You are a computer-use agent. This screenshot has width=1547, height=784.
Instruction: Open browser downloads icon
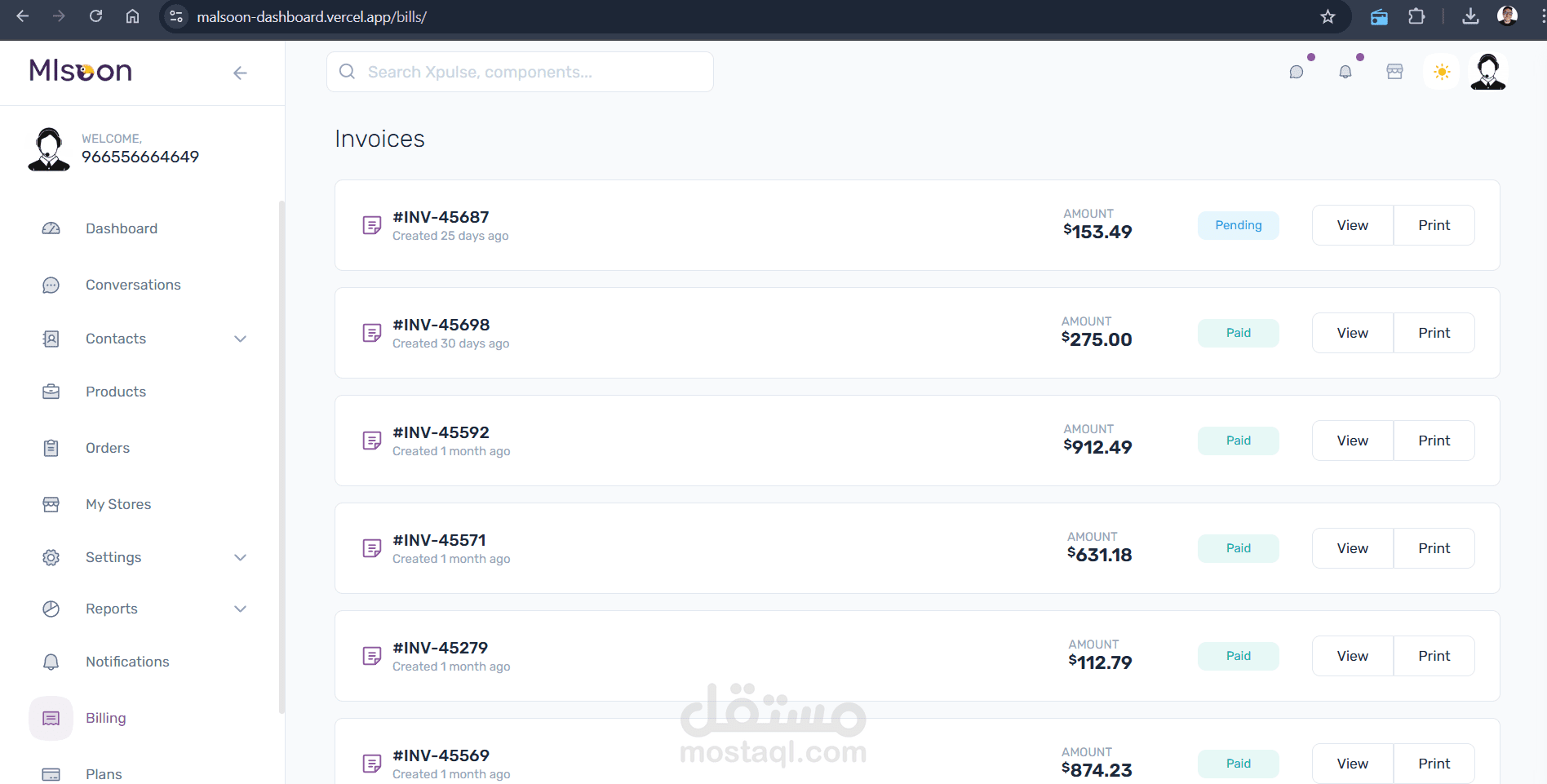[x=1470, y=16]
